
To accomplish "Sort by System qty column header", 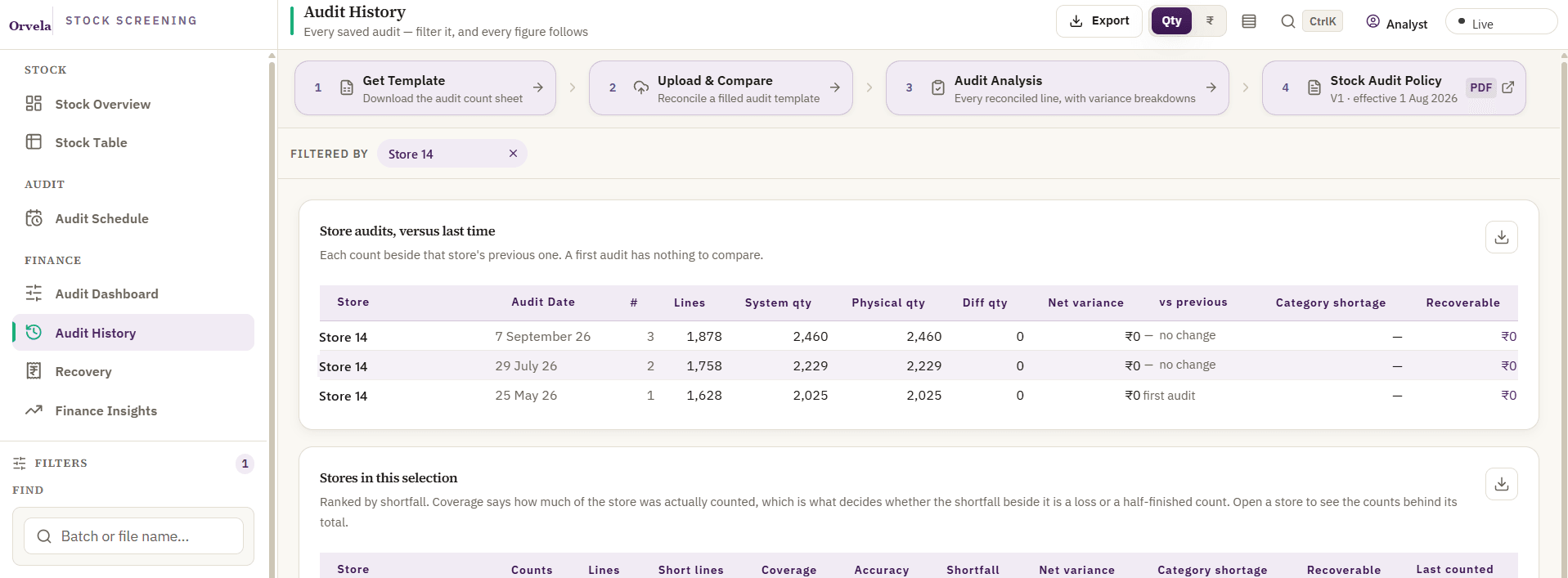I will [778, 302].
